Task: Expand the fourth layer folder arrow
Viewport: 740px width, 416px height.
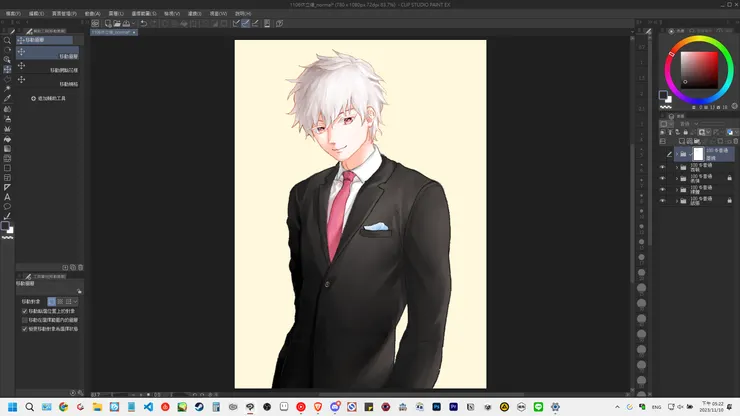Action: point(677,190)
